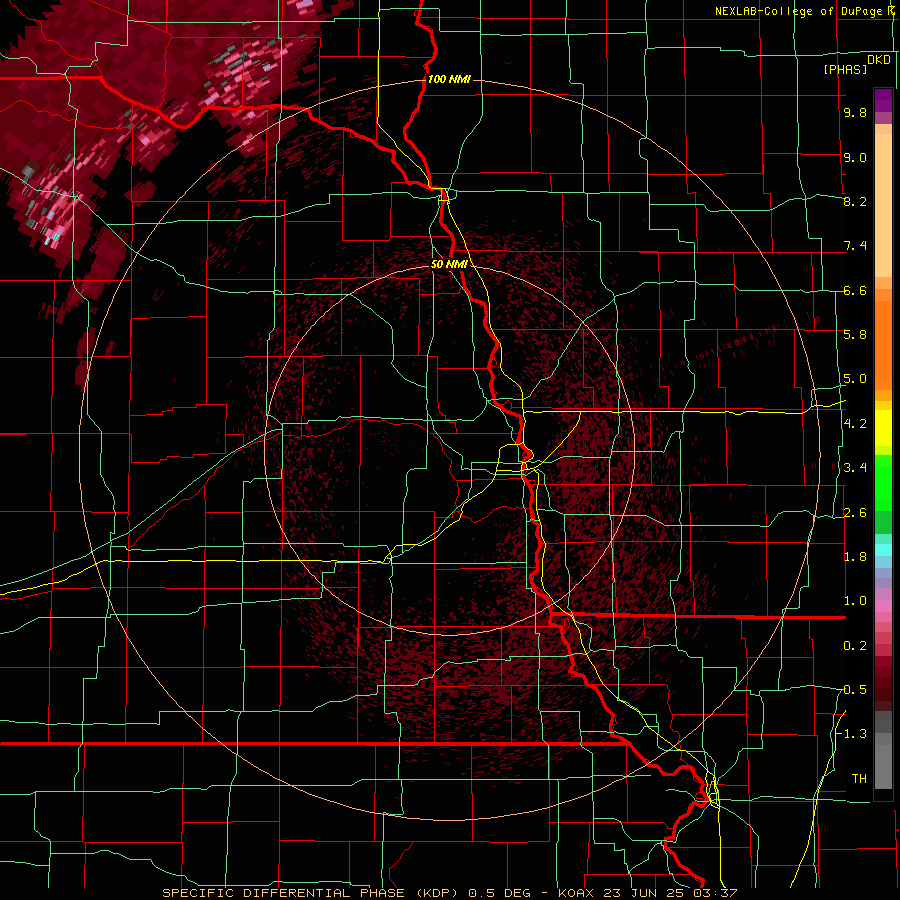Select the 1.3 legend scale value
The width and height of the screenshot is (900, 900).
tap(855, 734)
